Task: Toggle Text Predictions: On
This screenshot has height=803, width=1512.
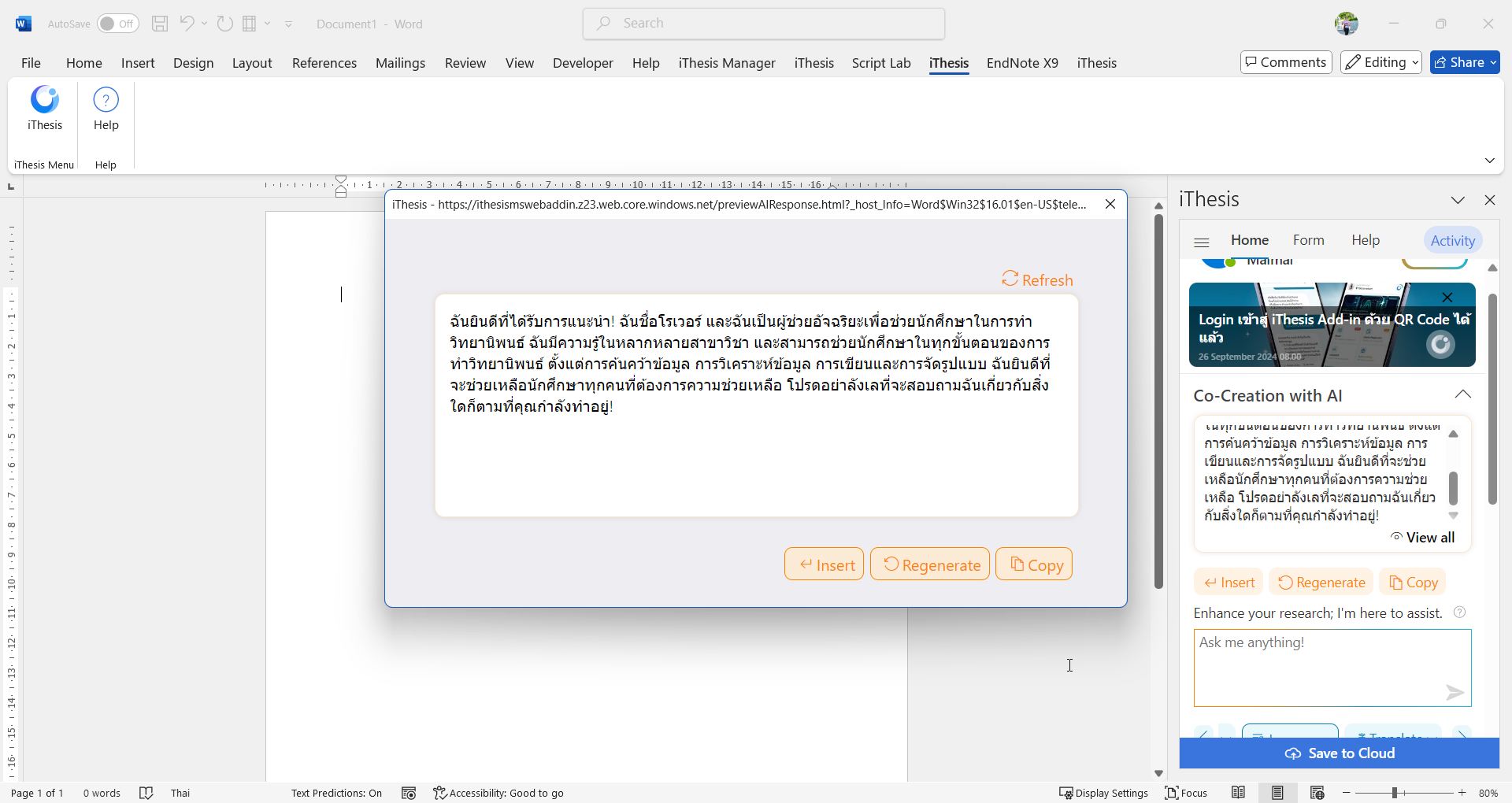Action: click(336, 793)
